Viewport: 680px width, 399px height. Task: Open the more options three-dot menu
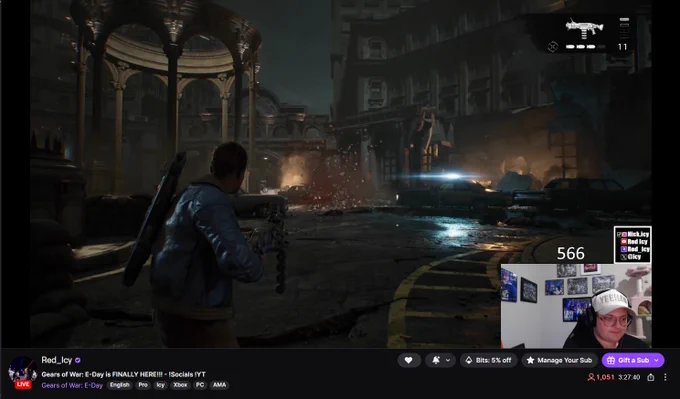tap(665, 377)
